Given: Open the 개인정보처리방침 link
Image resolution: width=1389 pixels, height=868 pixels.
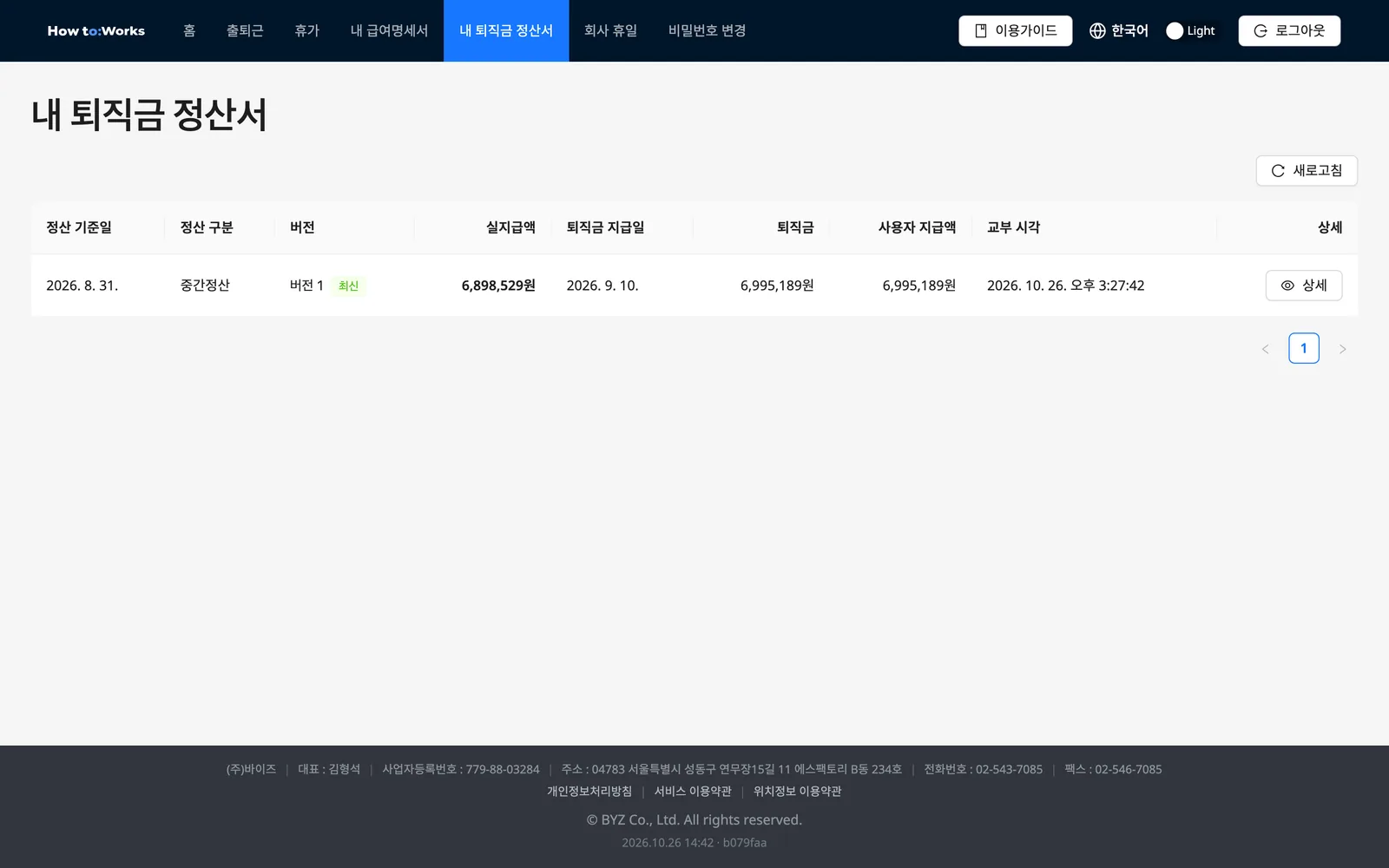Looking at the screenshot, I should click(589, 792).
